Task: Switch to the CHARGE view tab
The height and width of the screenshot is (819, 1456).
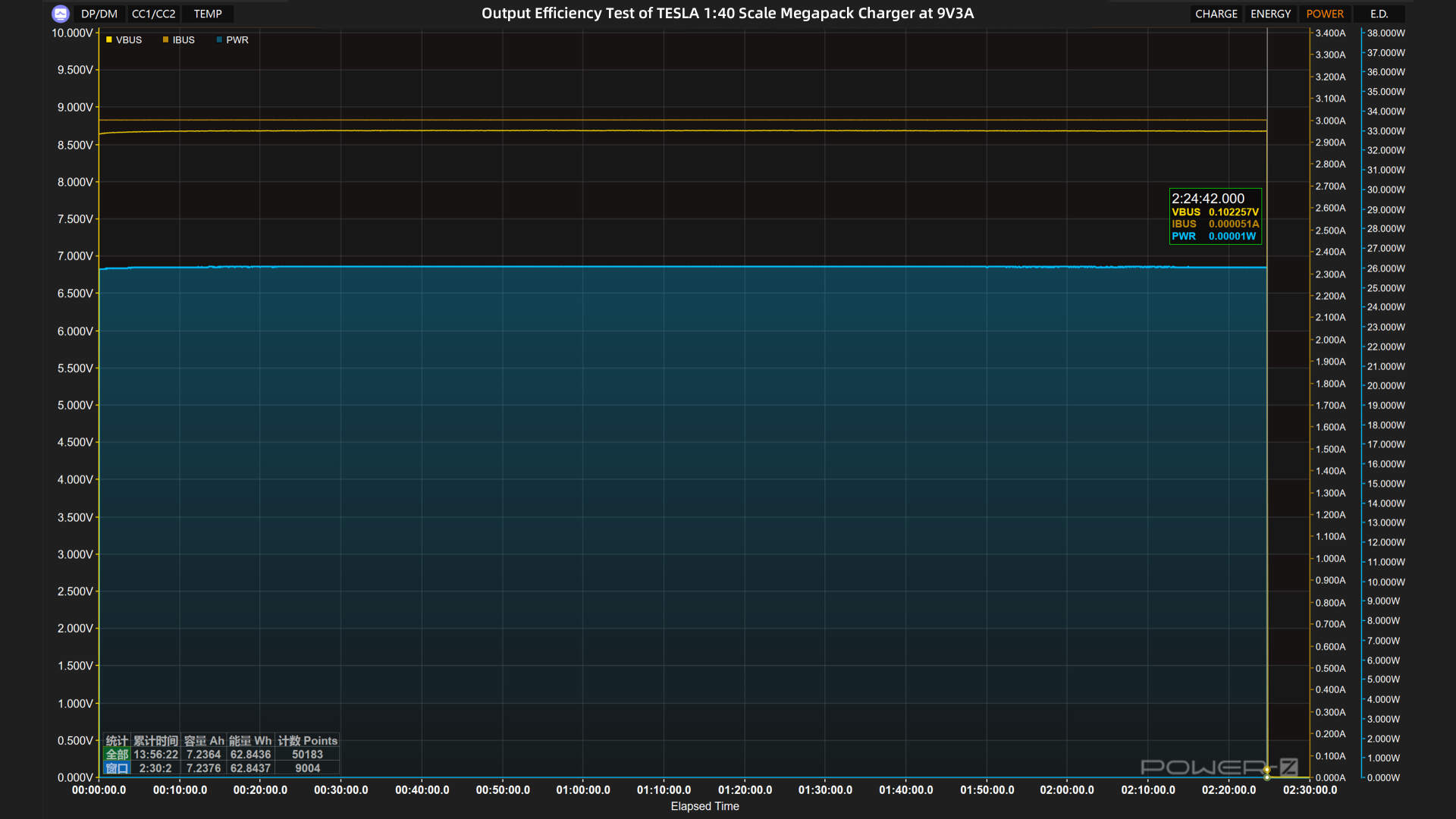Action: (x=1216, y=14)
